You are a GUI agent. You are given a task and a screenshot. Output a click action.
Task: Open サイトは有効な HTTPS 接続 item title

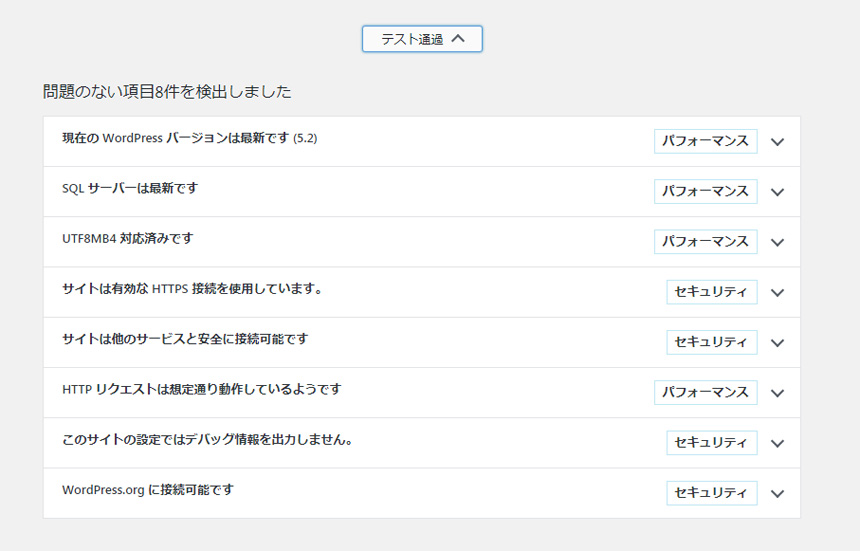(x=192, y=289)
